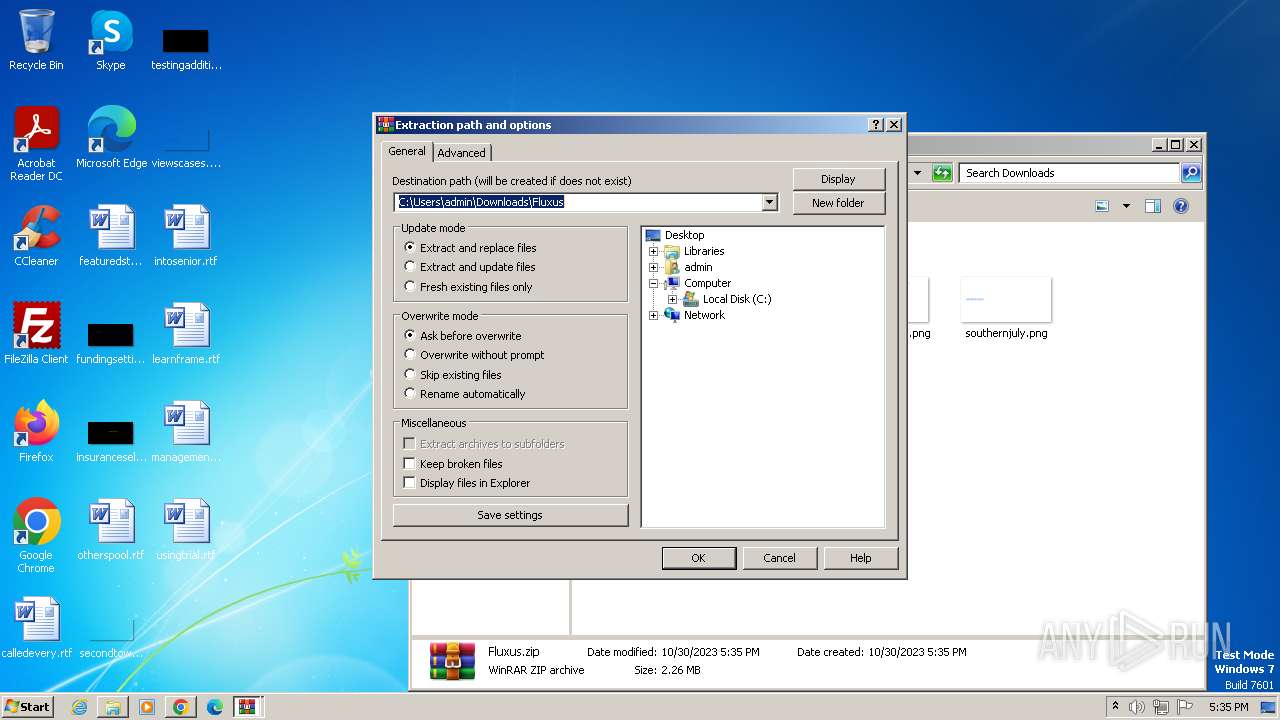
Task: Select Skip existing files option
Action: click(x=452, y=375)
